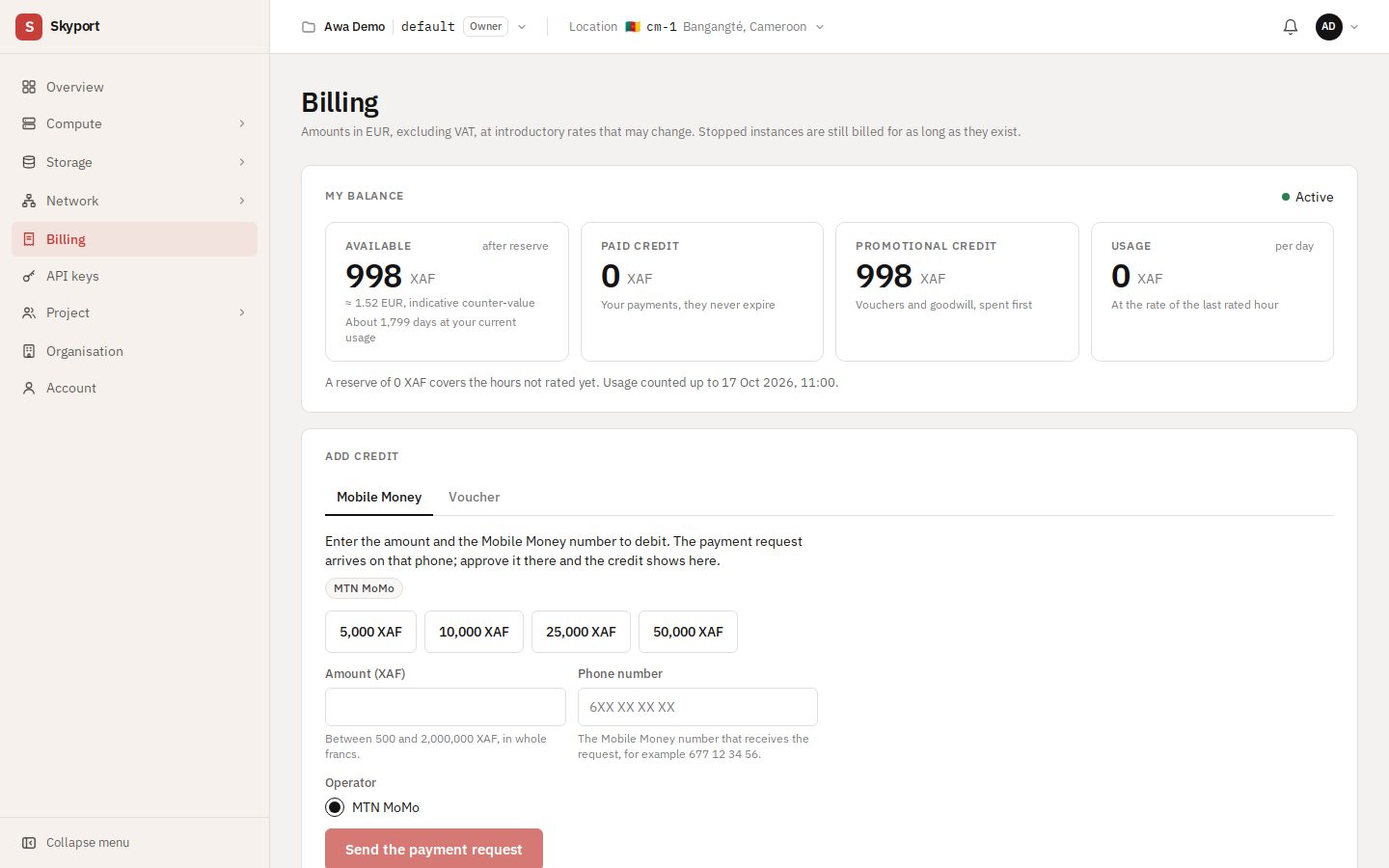Click the Storage database icon
The width and height of the screenshot is (1389, 868).
coord(29,162)
